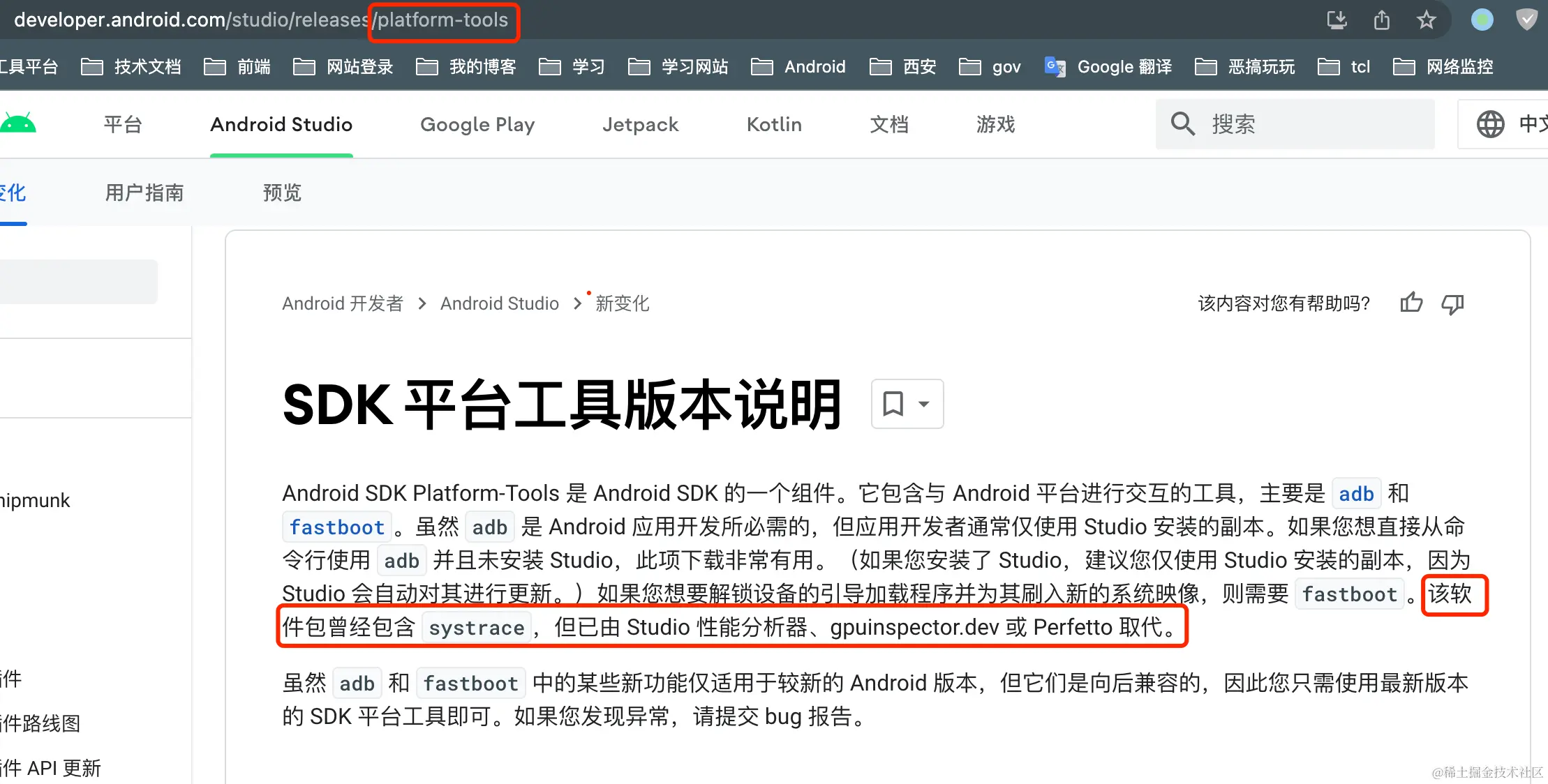The image size is (1548, 784).
Task: Switch to the Google Play tab
Action: (477, 124)
